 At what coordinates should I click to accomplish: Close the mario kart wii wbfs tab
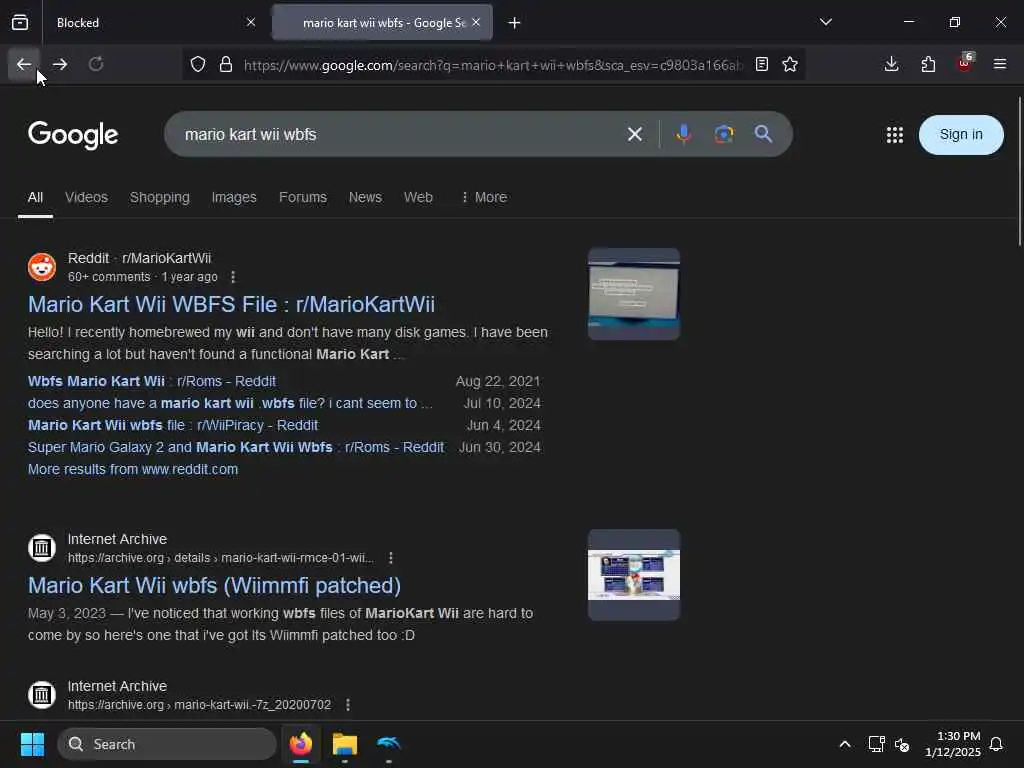[476, 22]
